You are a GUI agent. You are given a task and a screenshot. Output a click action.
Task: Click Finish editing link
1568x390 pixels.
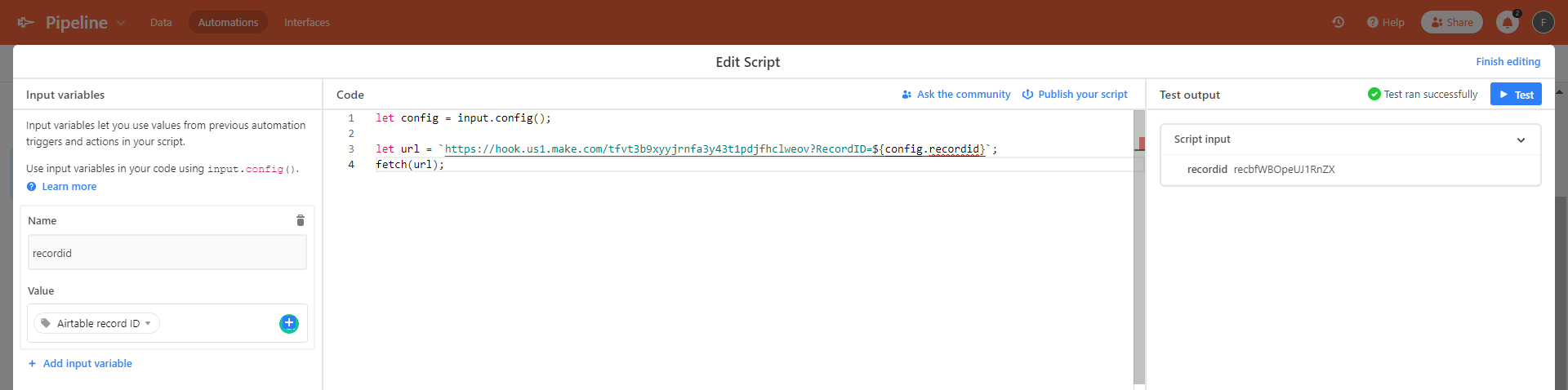click(x=1508, y=61)
